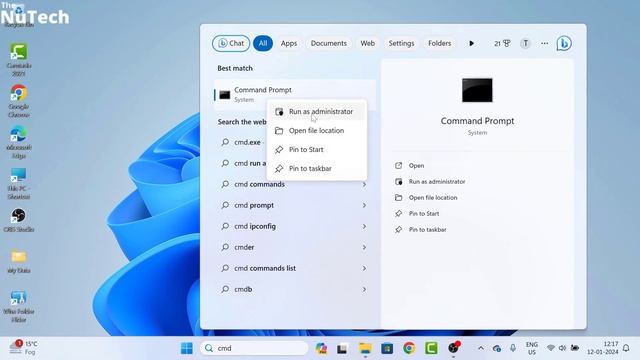Open File Explorer from the taskbar
Viewport: 640px width, 360px height.
click(x=365, y=348)
